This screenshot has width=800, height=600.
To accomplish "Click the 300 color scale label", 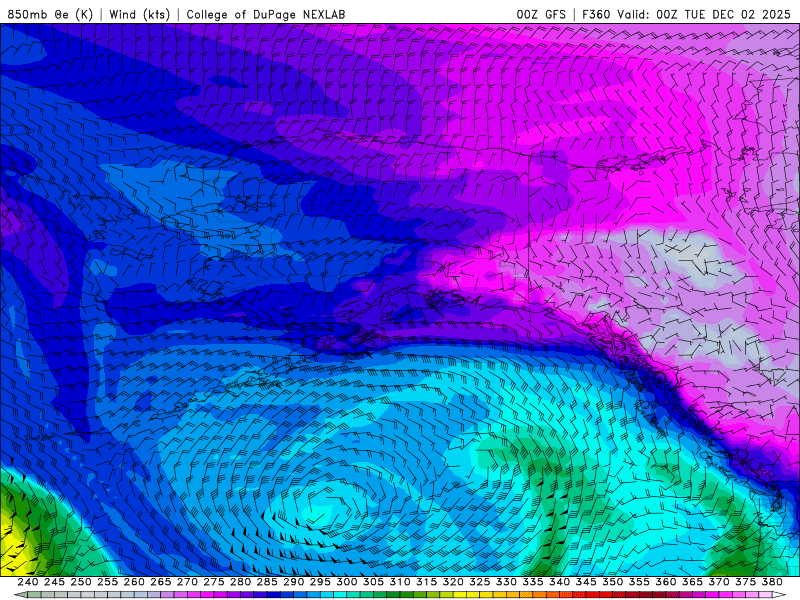I will point(346,582).
